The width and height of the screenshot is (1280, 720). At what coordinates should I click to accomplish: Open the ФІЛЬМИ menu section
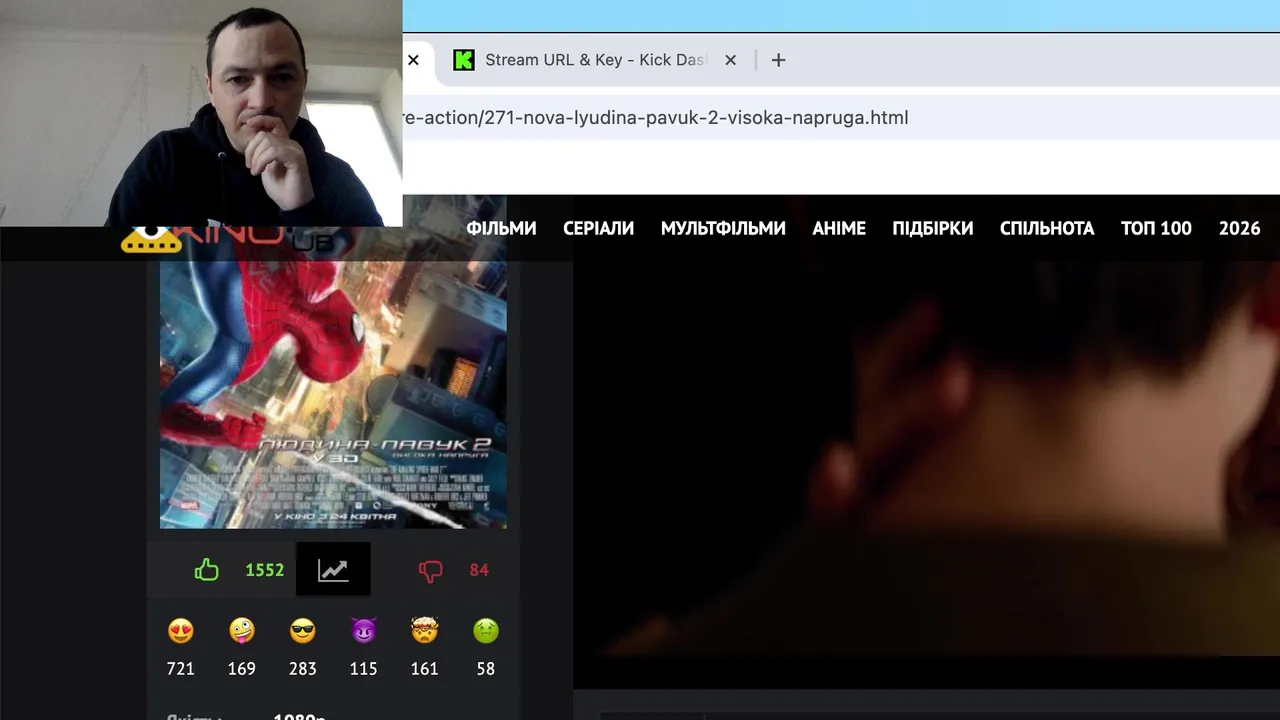click(x=501, y=228)
